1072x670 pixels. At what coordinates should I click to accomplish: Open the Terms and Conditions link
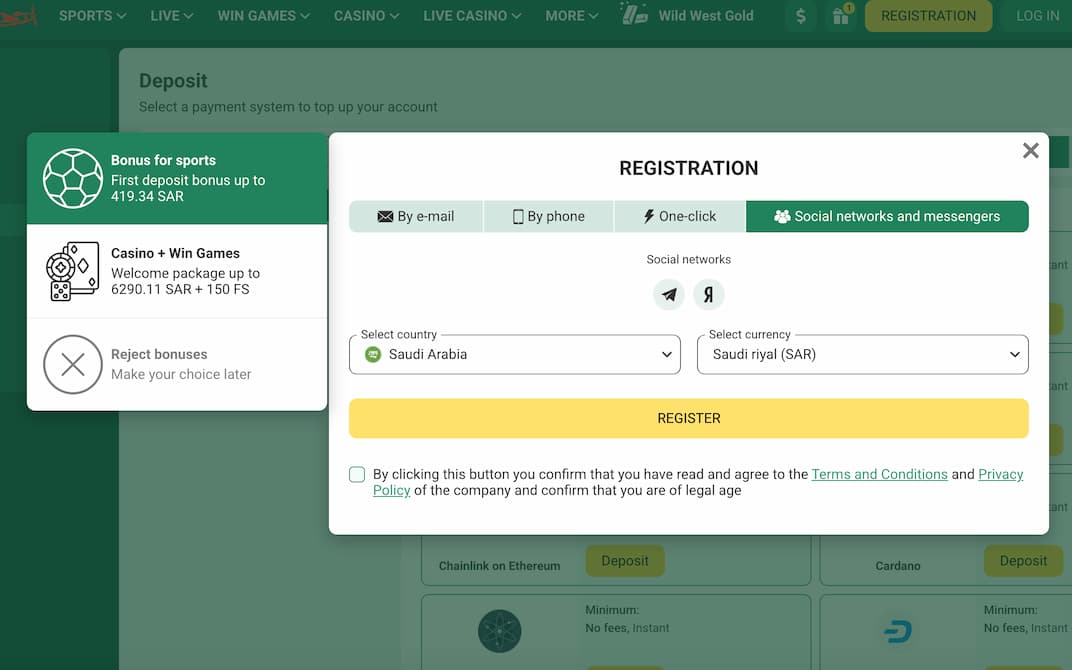click(879, 474)
